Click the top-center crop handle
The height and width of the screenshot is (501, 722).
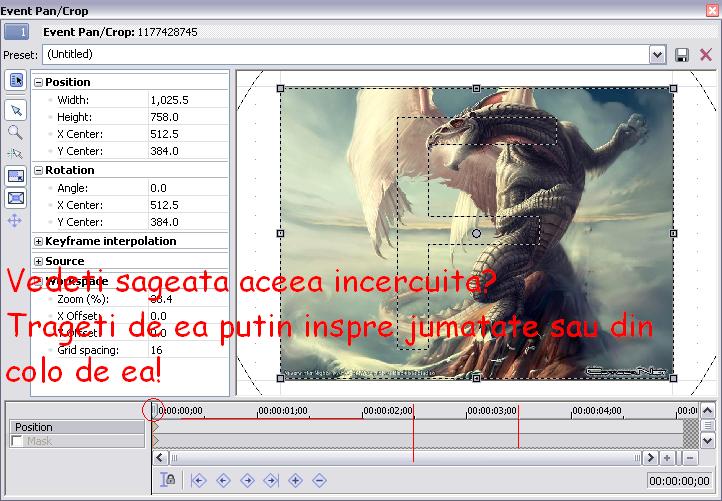point(477,88)
